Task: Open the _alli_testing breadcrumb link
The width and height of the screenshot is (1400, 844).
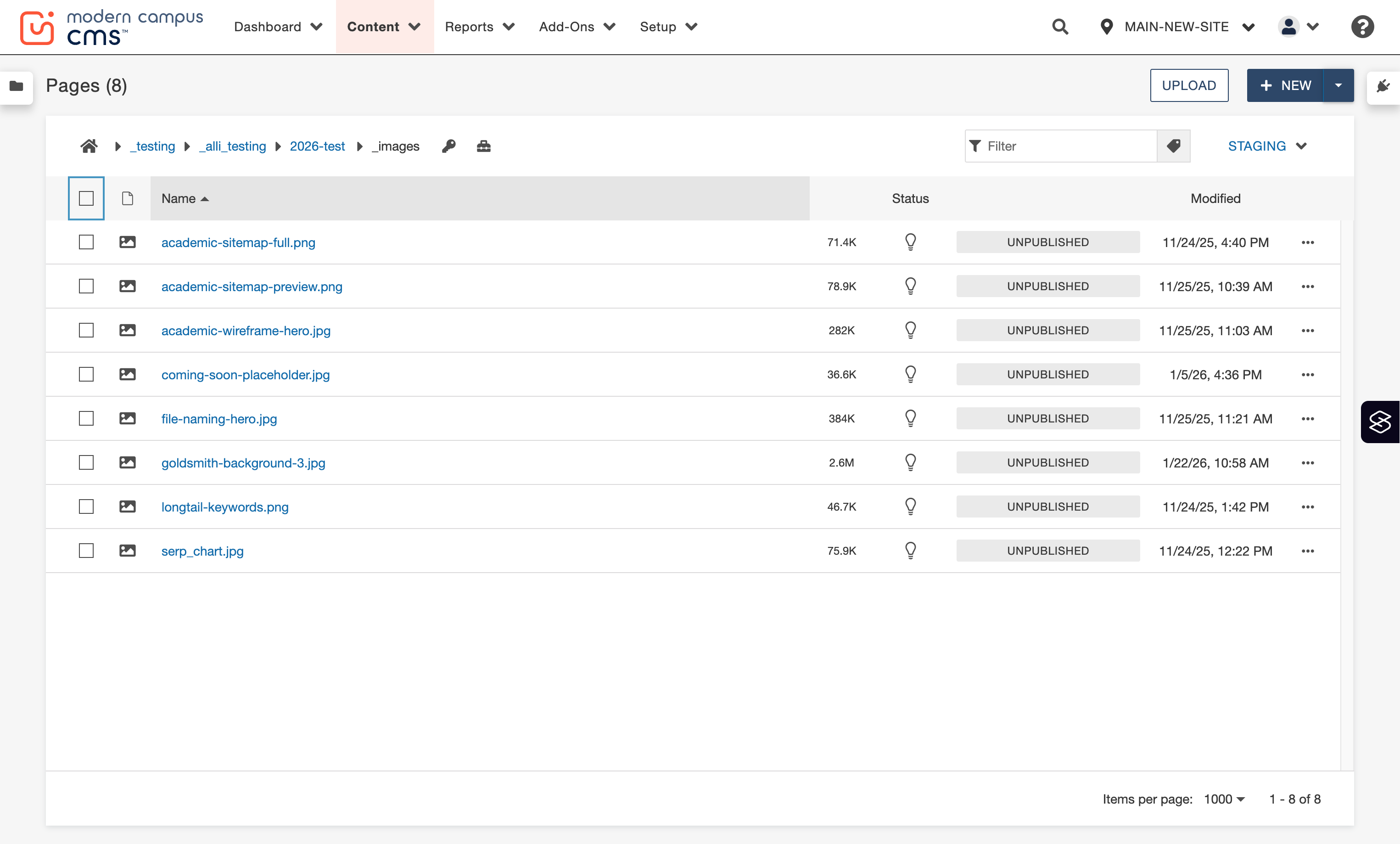Action: tap(232, 146)
